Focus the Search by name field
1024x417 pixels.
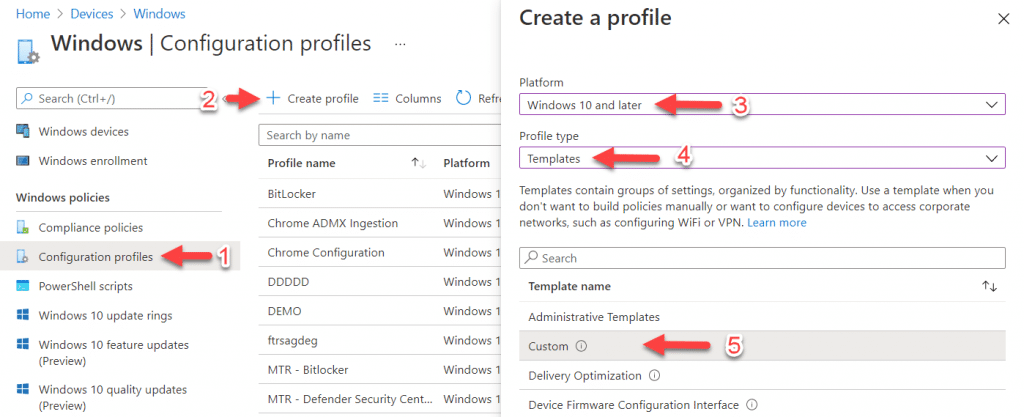(379, 135)
